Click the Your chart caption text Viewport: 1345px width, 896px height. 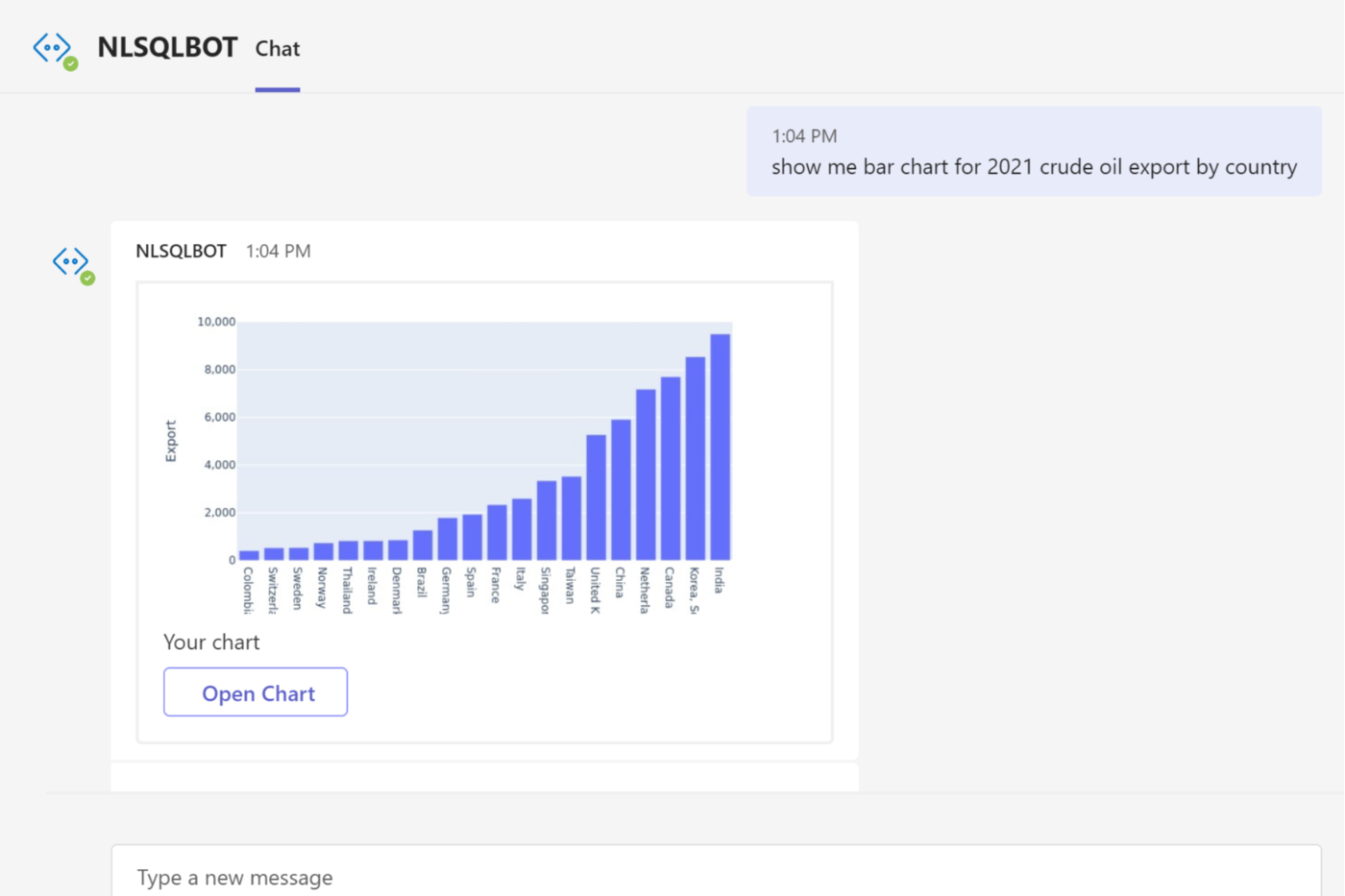[211, 642]
